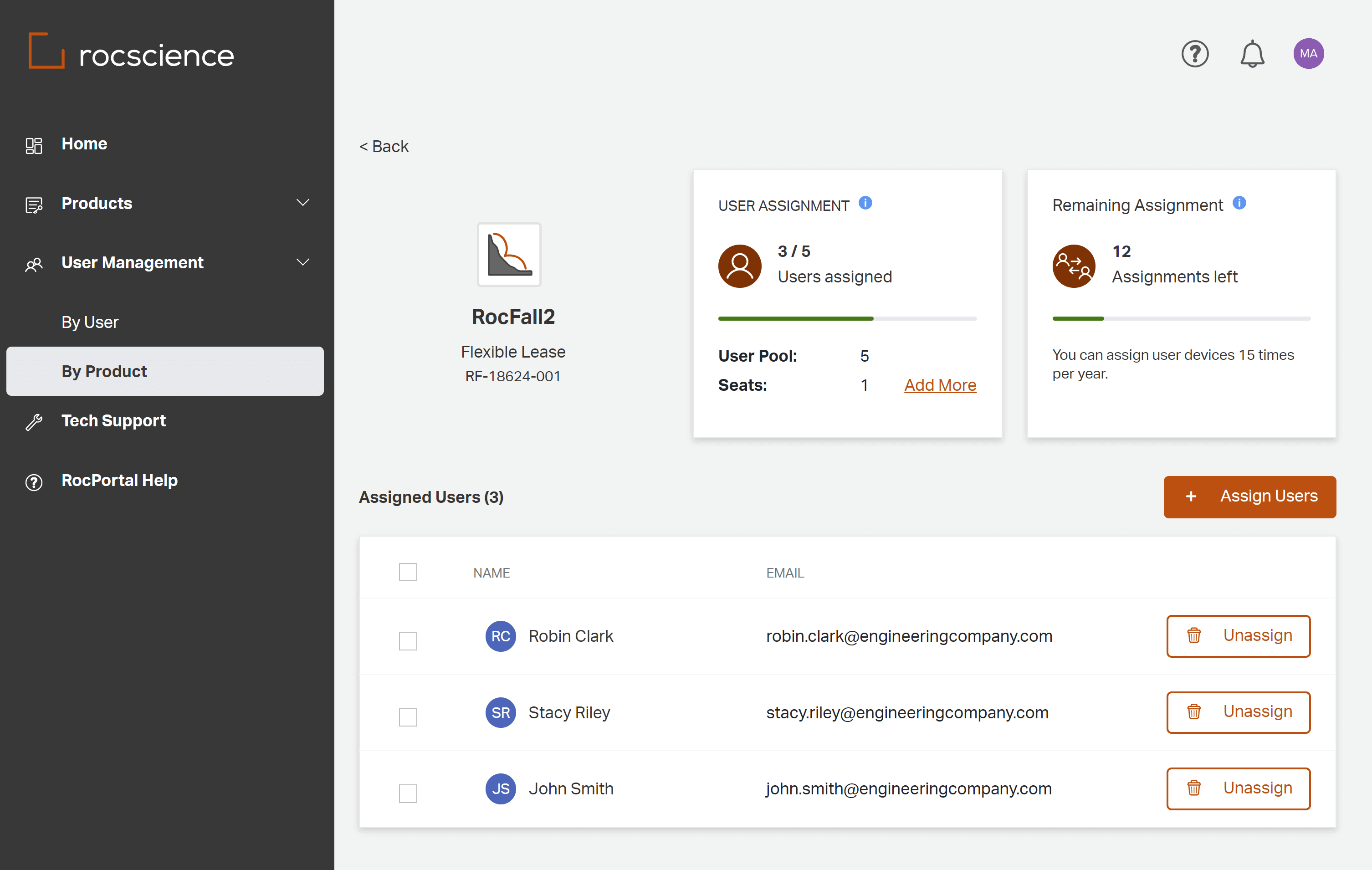
Task: Click the RC avatar for Robin Clark
Action: point(500,636)
